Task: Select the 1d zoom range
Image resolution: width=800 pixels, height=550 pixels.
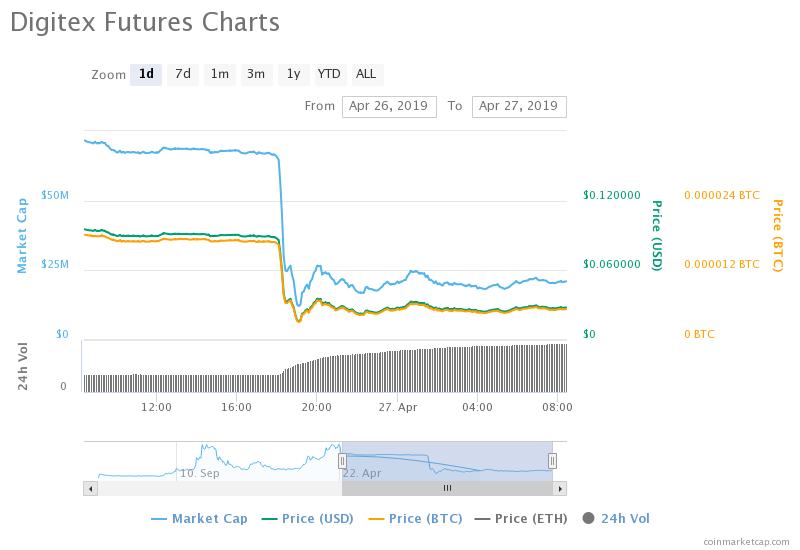Action: tap(146, 74)
